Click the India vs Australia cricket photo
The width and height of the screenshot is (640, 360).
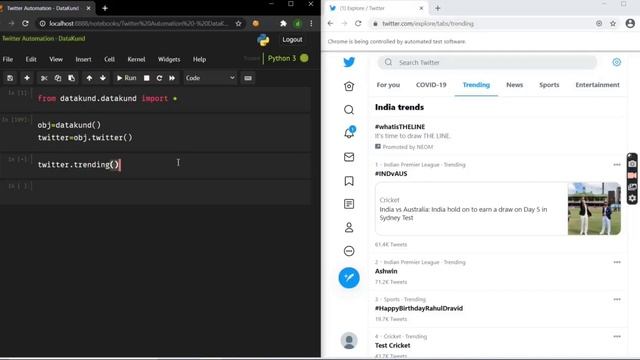coord(594,209)
